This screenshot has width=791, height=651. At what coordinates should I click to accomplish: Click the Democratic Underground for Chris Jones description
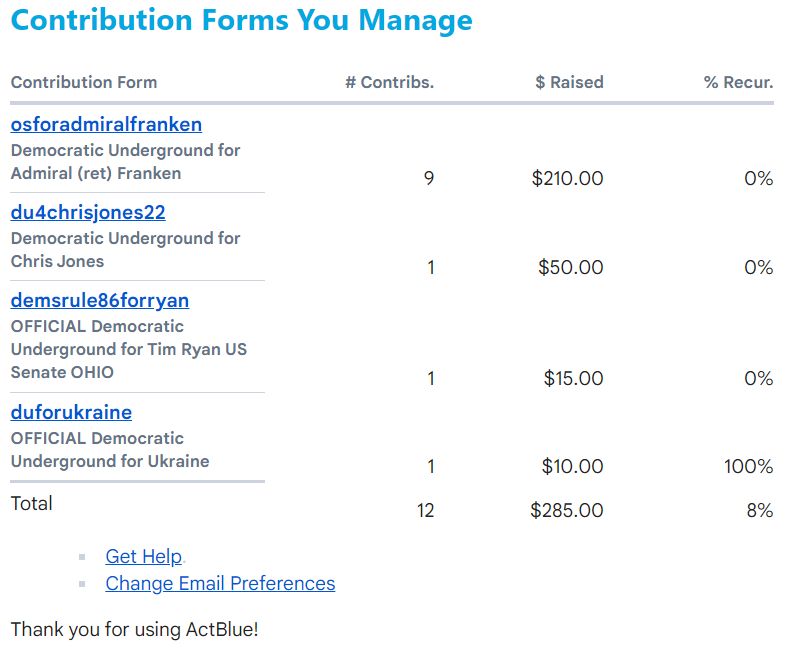pyautogui.click(x=125, y=250)
